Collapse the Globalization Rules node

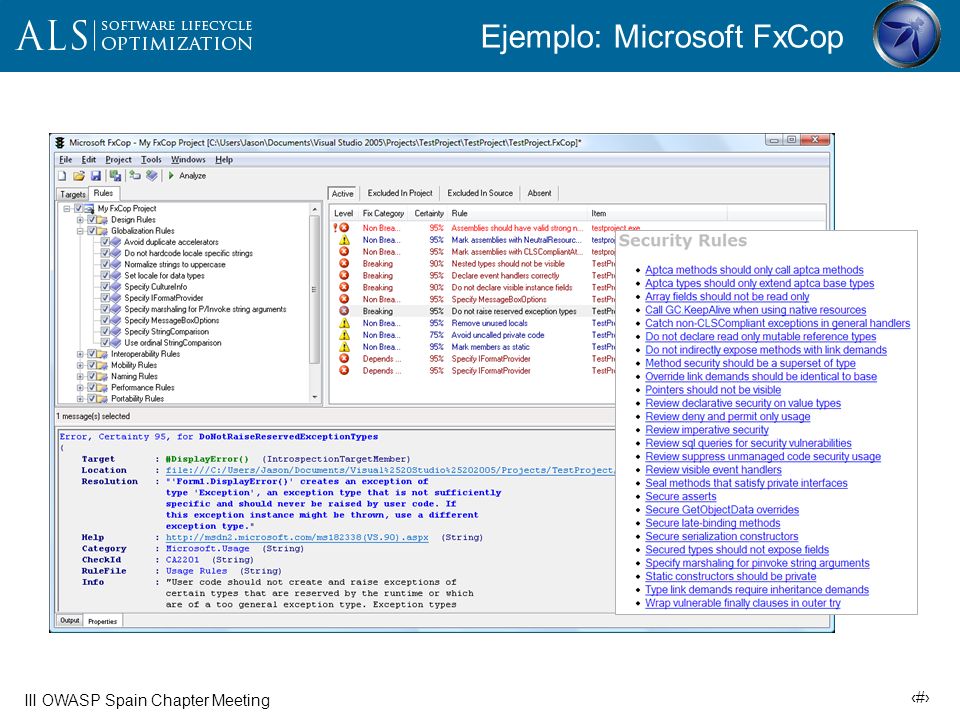(80, 231)
